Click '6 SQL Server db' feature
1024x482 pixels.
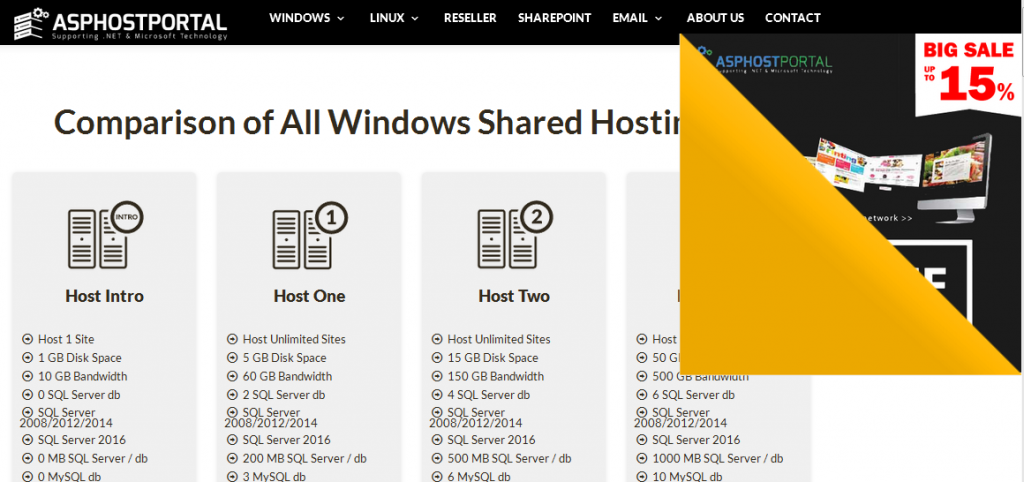[x=694, y=394]
